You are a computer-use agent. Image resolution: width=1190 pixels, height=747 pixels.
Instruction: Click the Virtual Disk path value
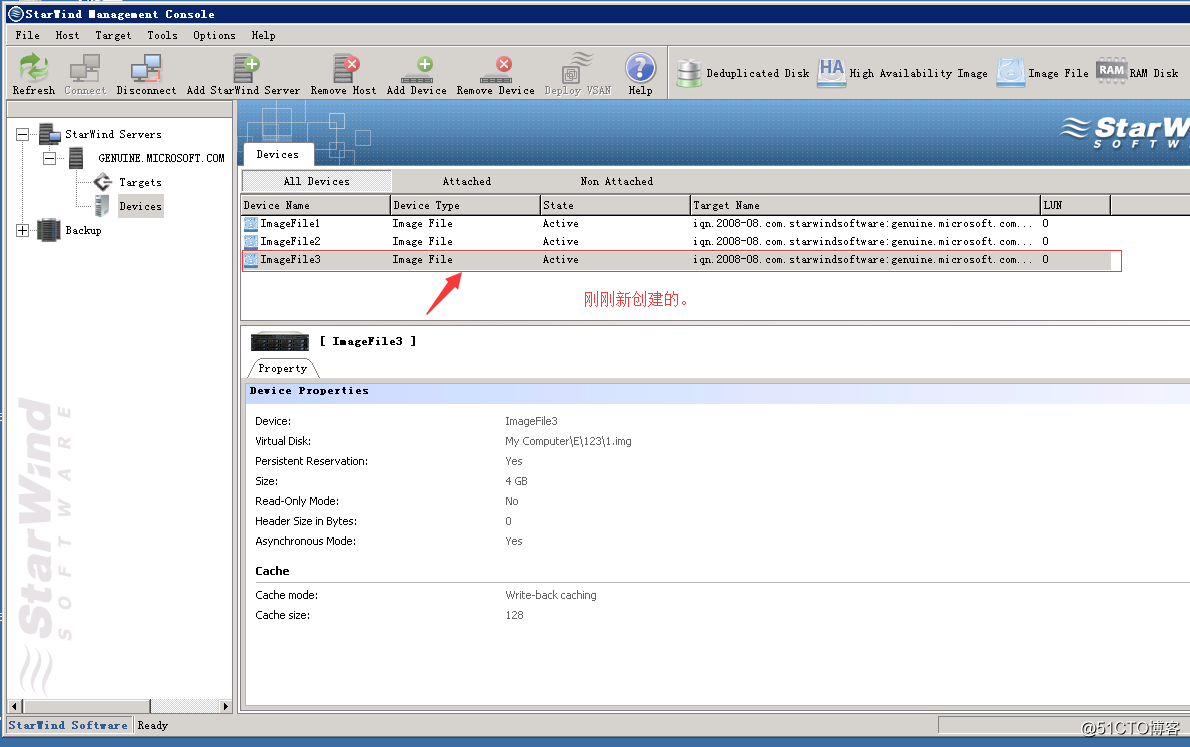pos(568,441)
